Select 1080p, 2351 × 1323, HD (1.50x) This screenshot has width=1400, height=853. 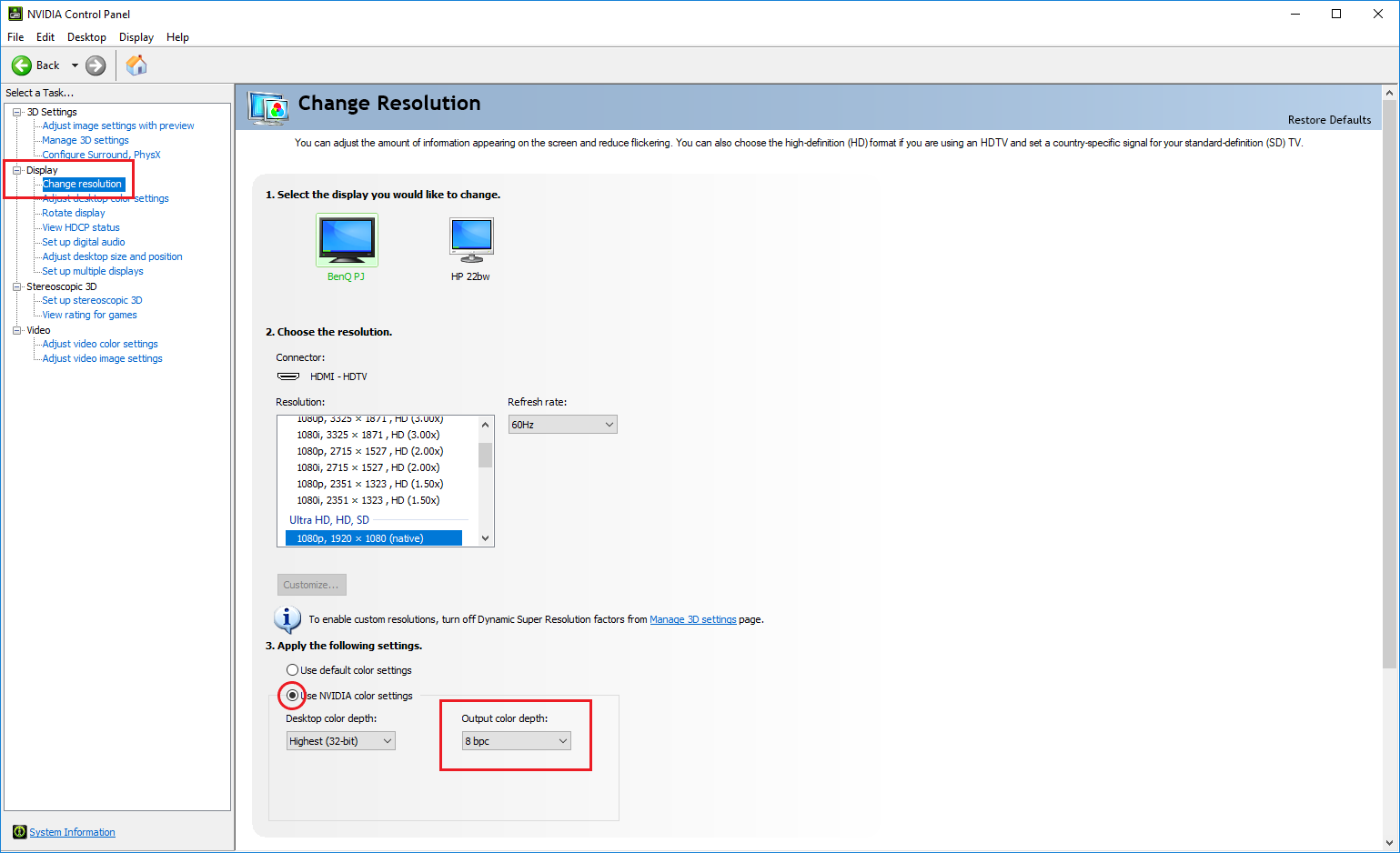coord(370,484)
